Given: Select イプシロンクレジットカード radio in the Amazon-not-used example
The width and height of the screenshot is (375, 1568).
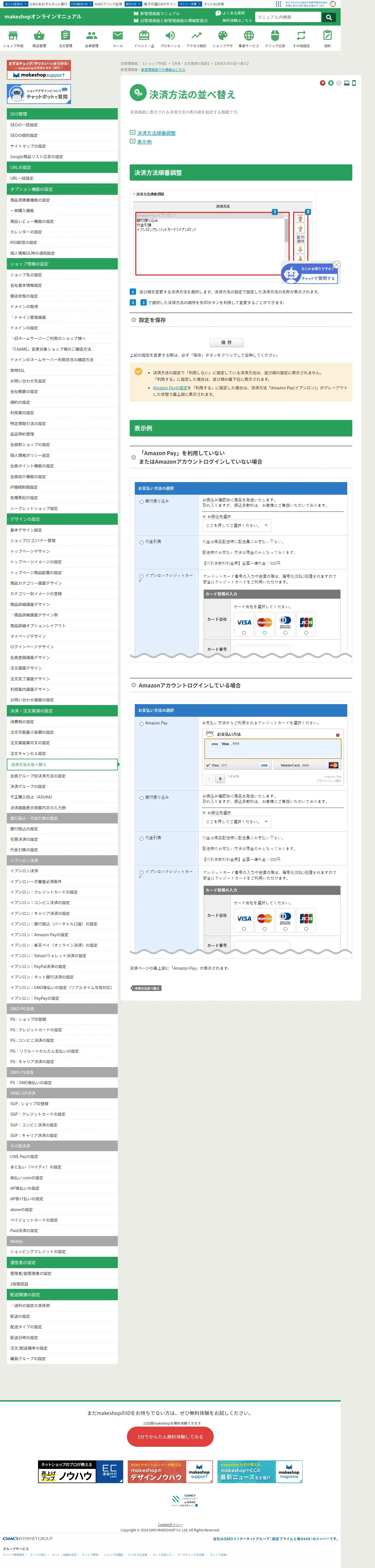Looking at the screenshot, I should coord(141,576).
